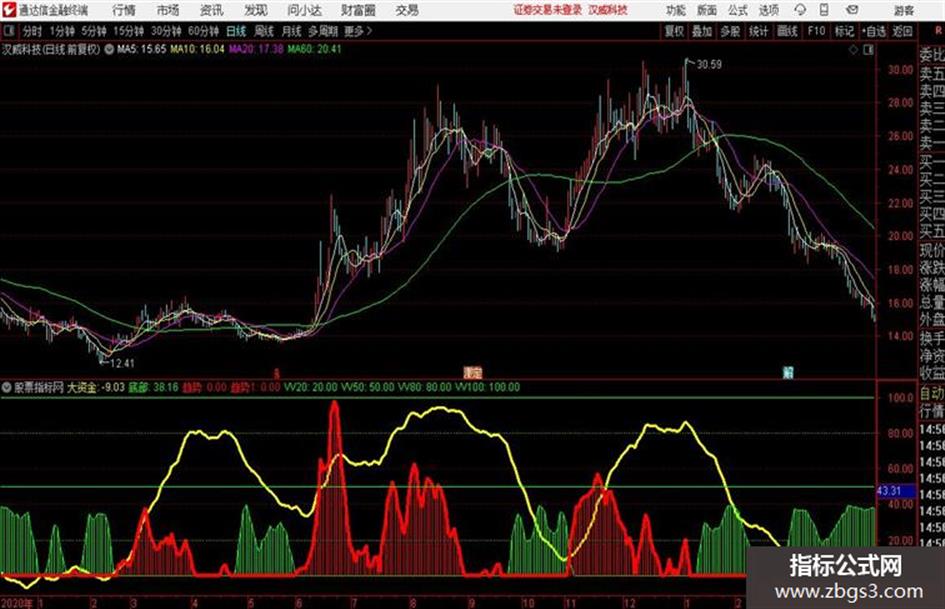Toggle the side panel icon beside the diamond
Viewport: 945px width, 609px height.
[x=868, y=50]
